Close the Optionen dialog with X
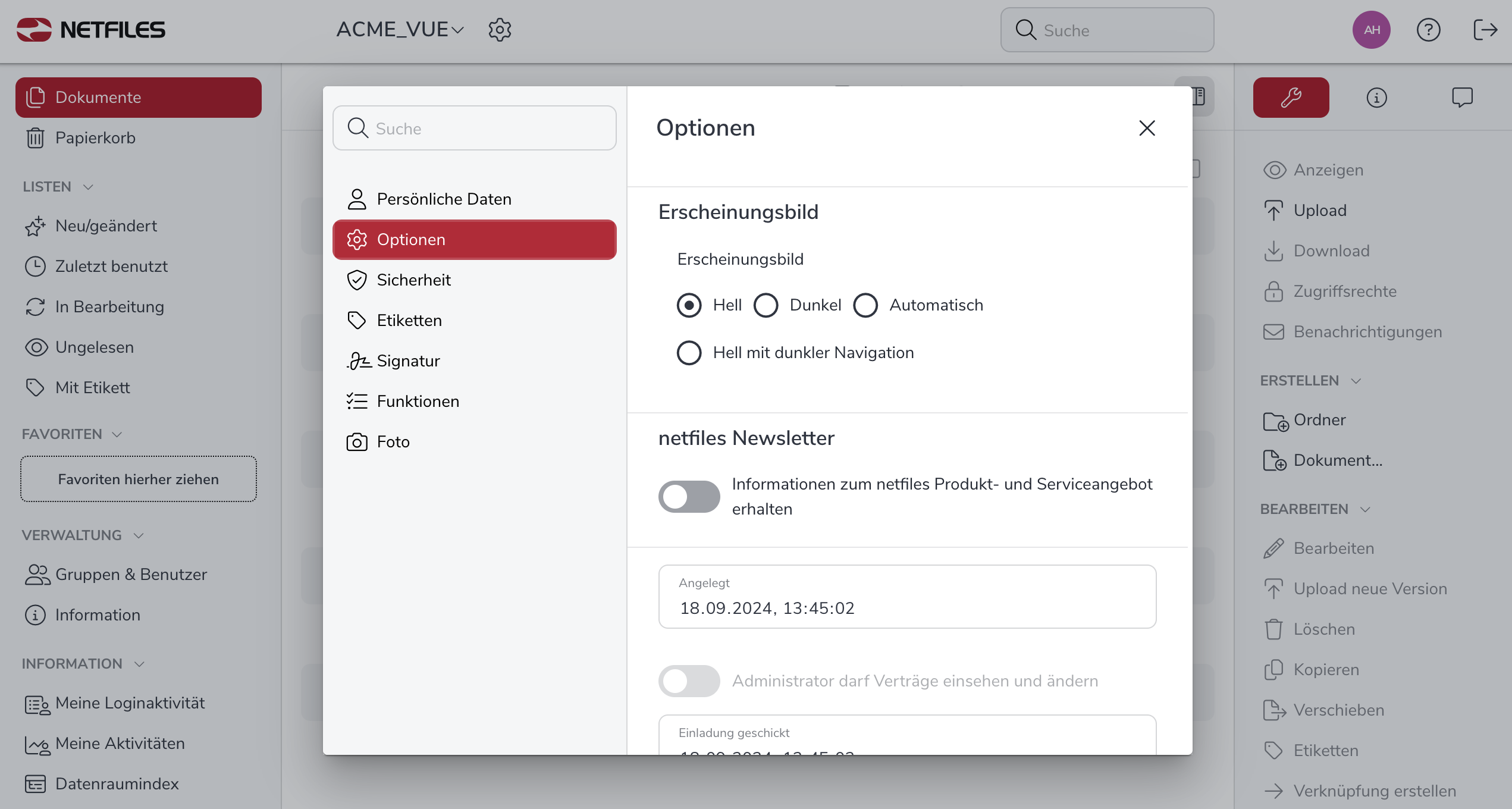The height and width of the screenshot is (809, 1512). [x=1147, y=128]
